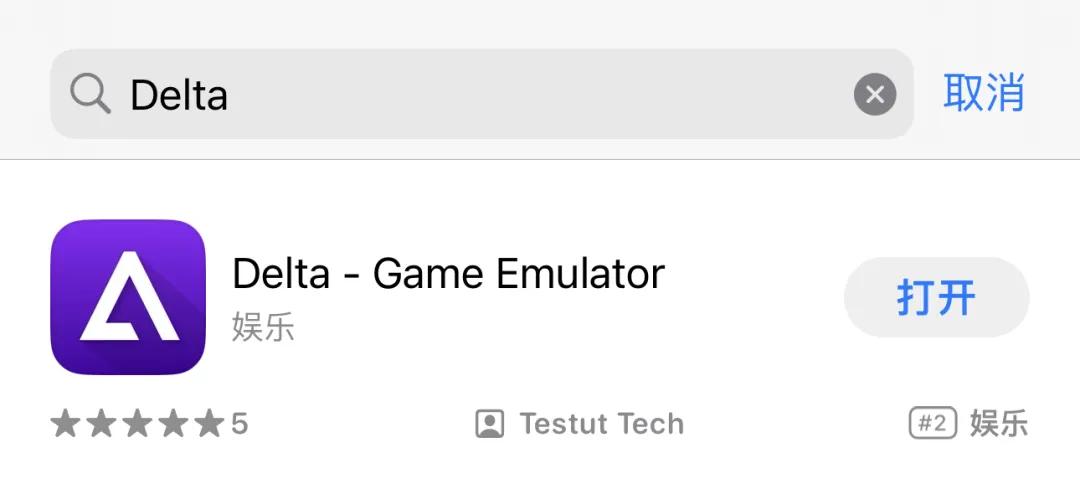
Task: Open the purple Delta app icon
Action: pyautogui.click(x=128, y=297)
